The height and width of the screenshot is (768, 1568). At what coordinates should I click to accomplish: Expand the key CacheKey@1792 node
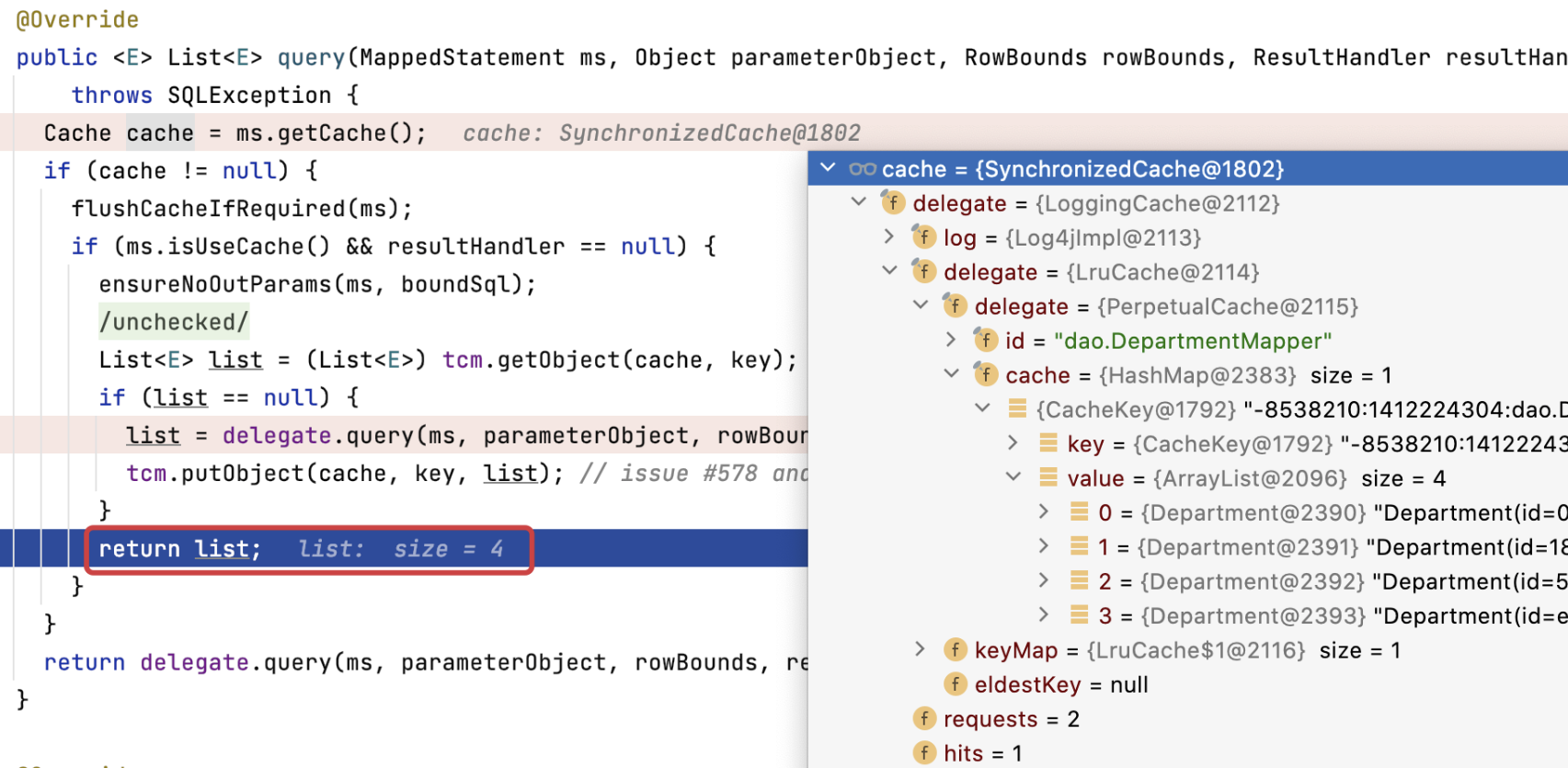coord(1013,443)
